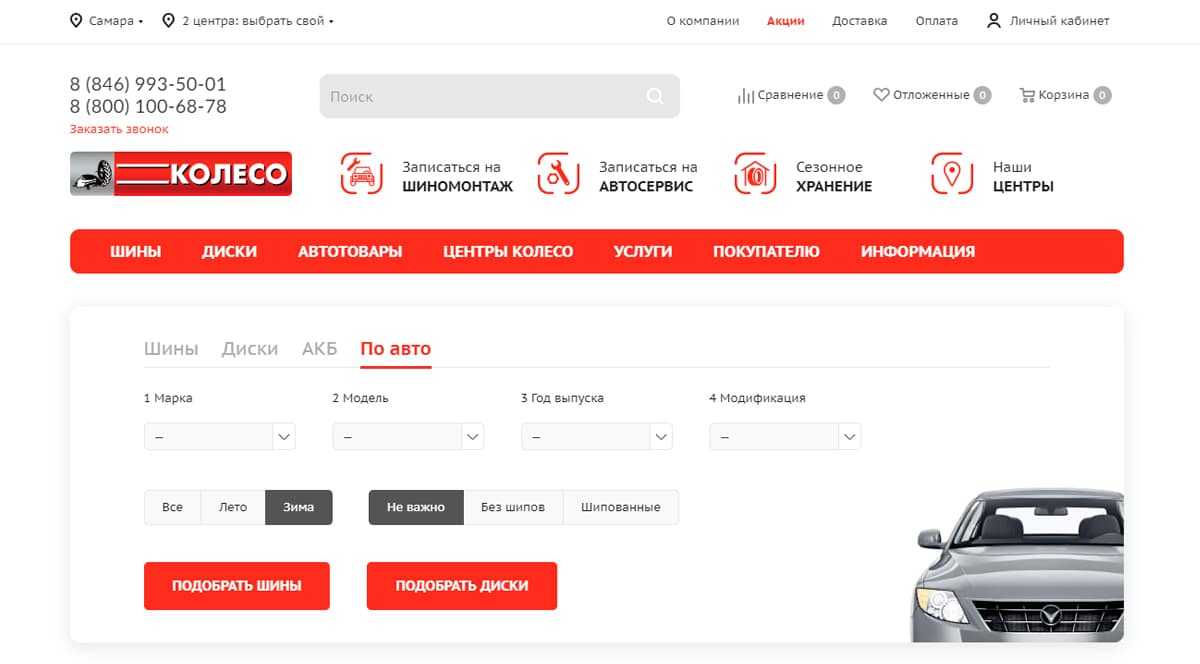This screenshot has width=1200, height=664.
Task: Click the favorites heart icon
Action: 881,95
